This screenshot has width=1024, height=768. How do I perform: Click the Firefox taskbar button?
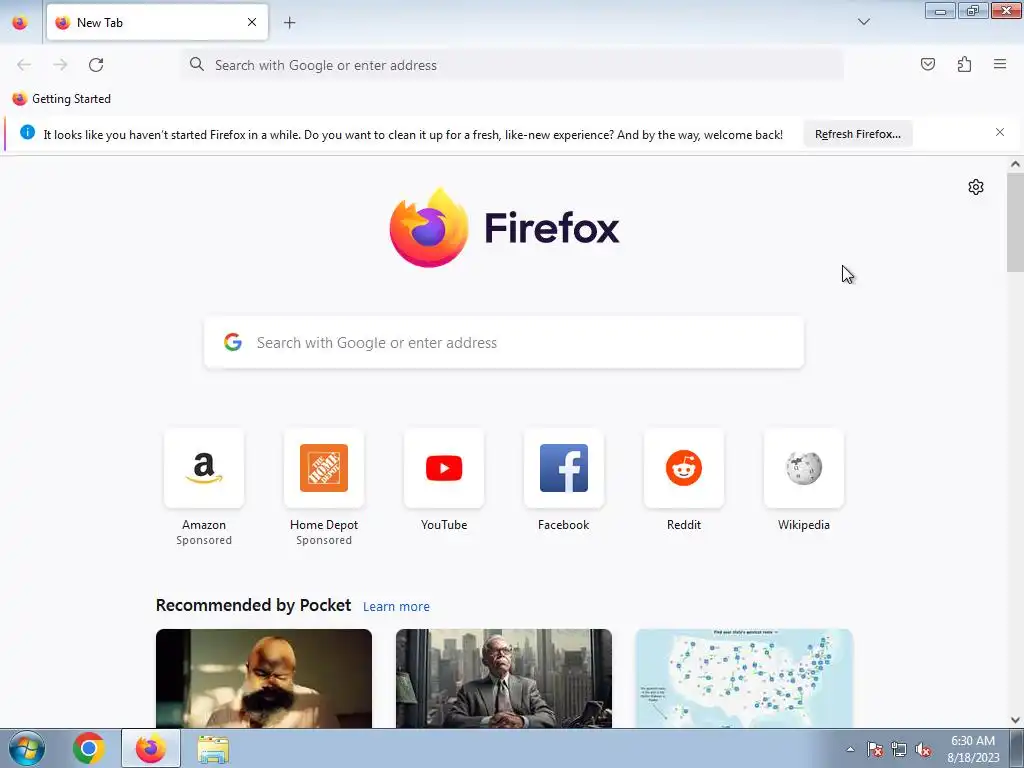(150, 748)
